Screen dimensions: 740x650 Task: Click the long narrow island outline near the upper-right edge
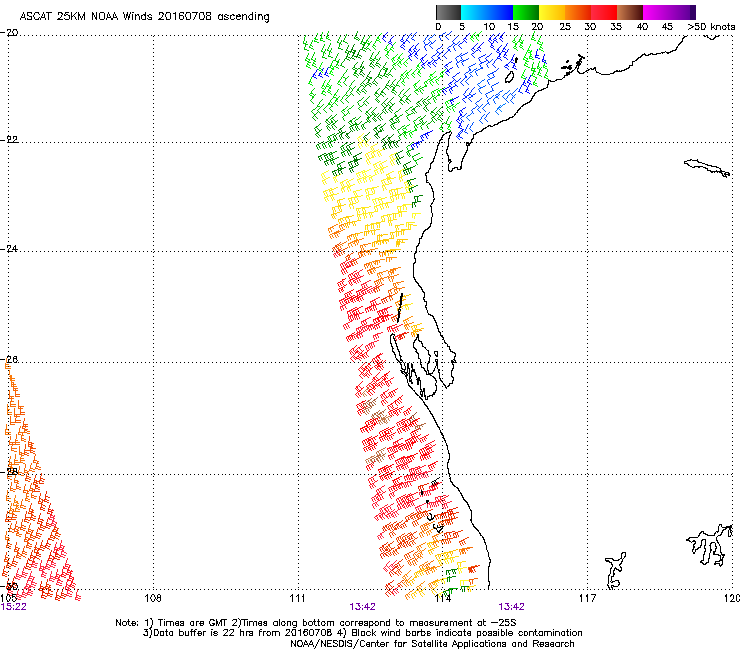point(707,167)
